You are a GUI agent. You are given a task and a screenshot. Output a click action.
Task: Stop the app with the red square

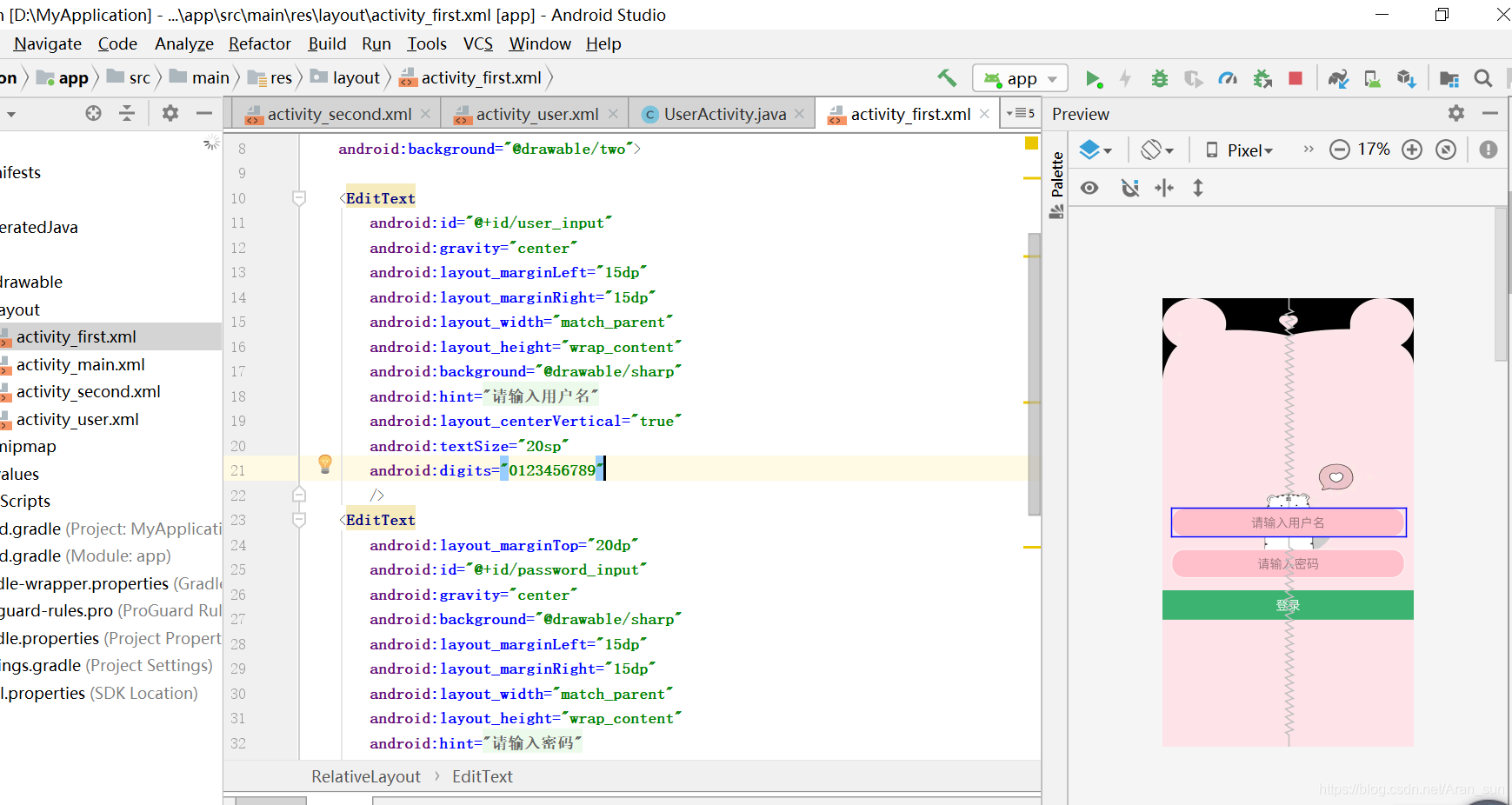[x=1296, y=78]
